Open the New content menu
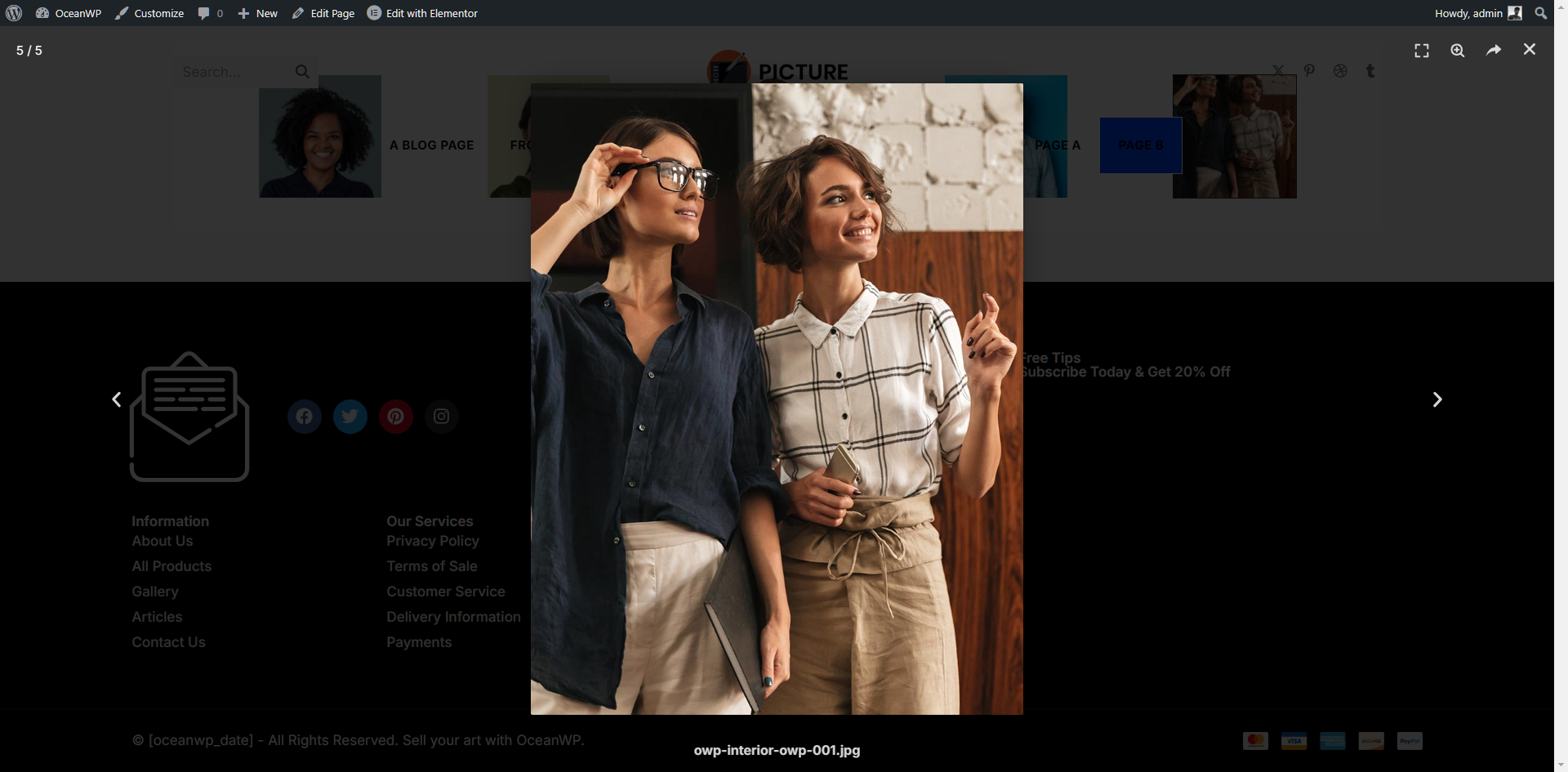The image size is (1568, 772). [257, 13]
